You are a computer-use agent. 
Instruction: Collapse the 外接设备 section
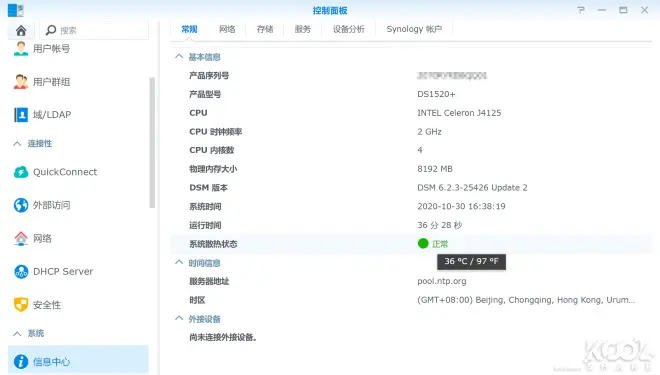[x=179, y=319]
